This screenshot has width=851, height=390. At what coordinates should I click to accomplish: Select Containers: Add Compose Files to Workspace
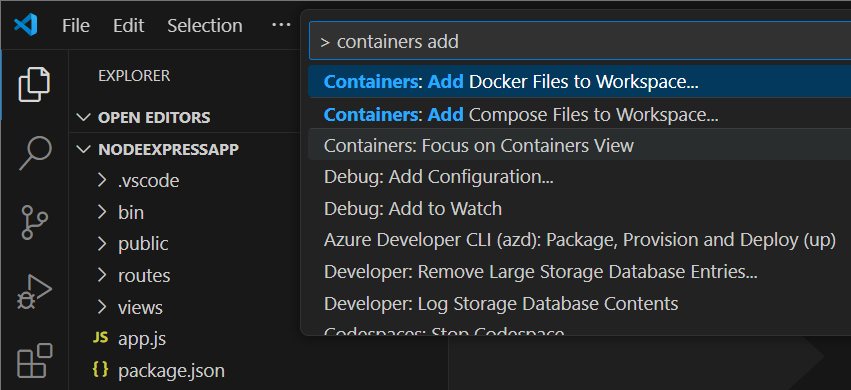point(580,114)
